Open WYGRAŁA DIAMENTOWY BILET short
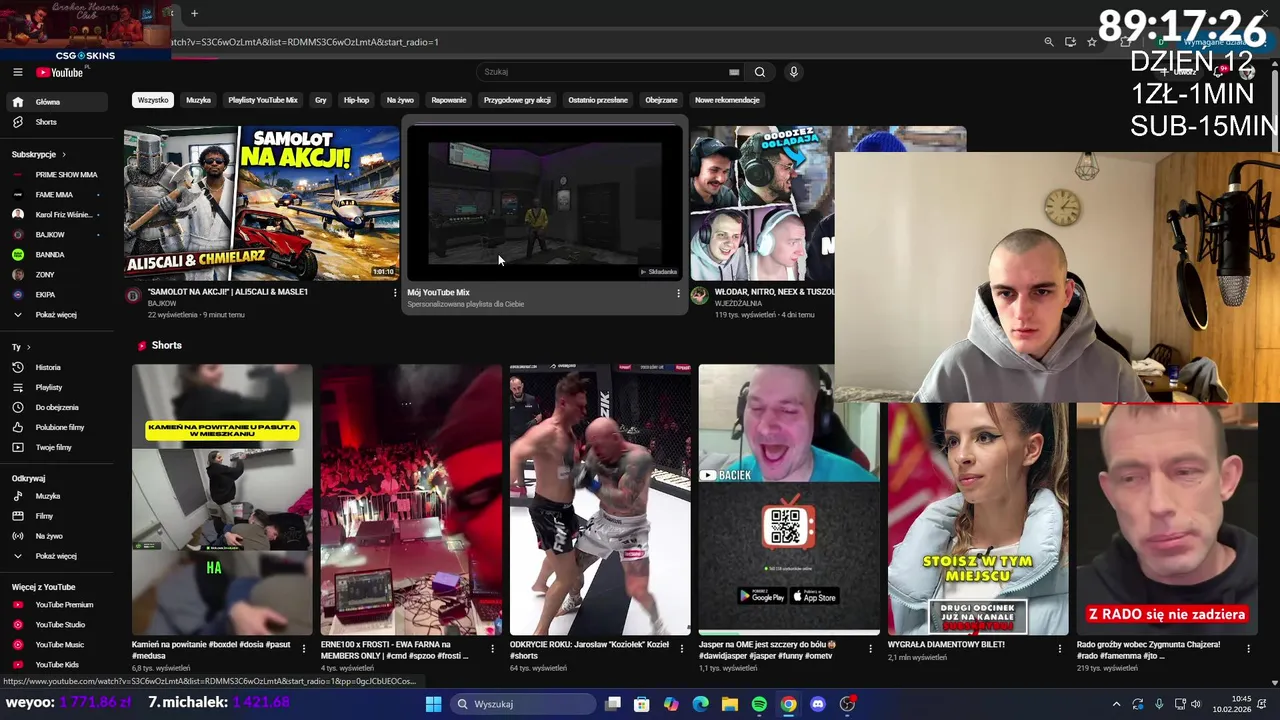 click(x=978, y=520)
